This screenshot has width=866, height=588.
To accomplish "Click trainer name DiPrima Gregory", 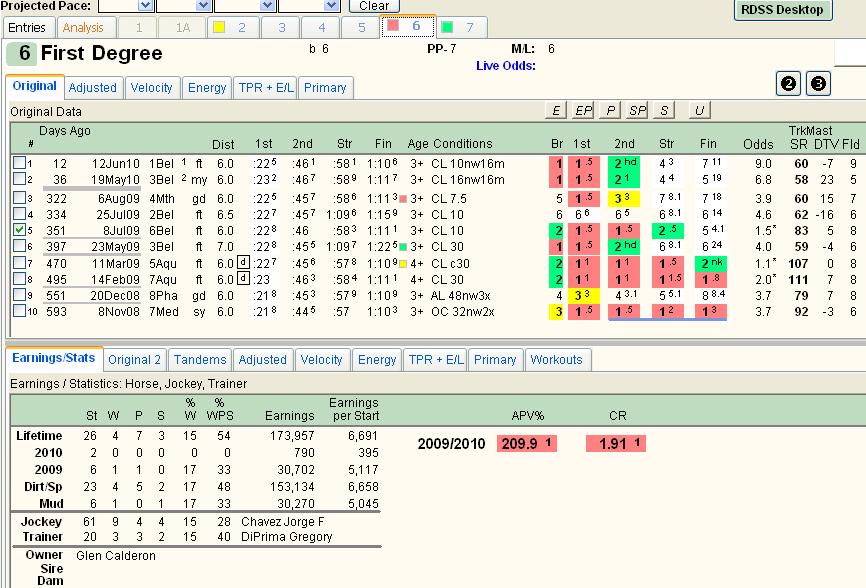I will [x=287, y=537].
